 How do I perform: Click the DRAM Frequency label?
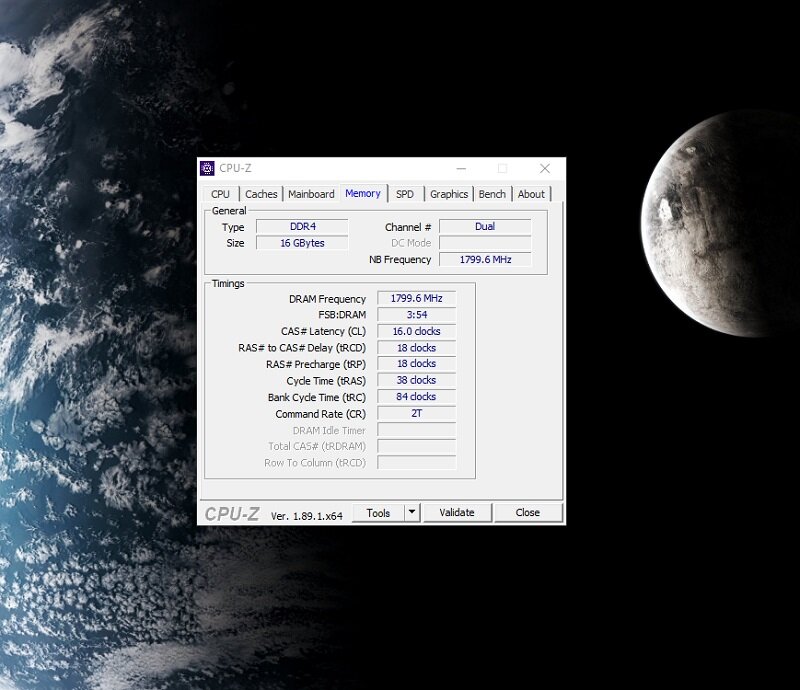click(328, 299)
